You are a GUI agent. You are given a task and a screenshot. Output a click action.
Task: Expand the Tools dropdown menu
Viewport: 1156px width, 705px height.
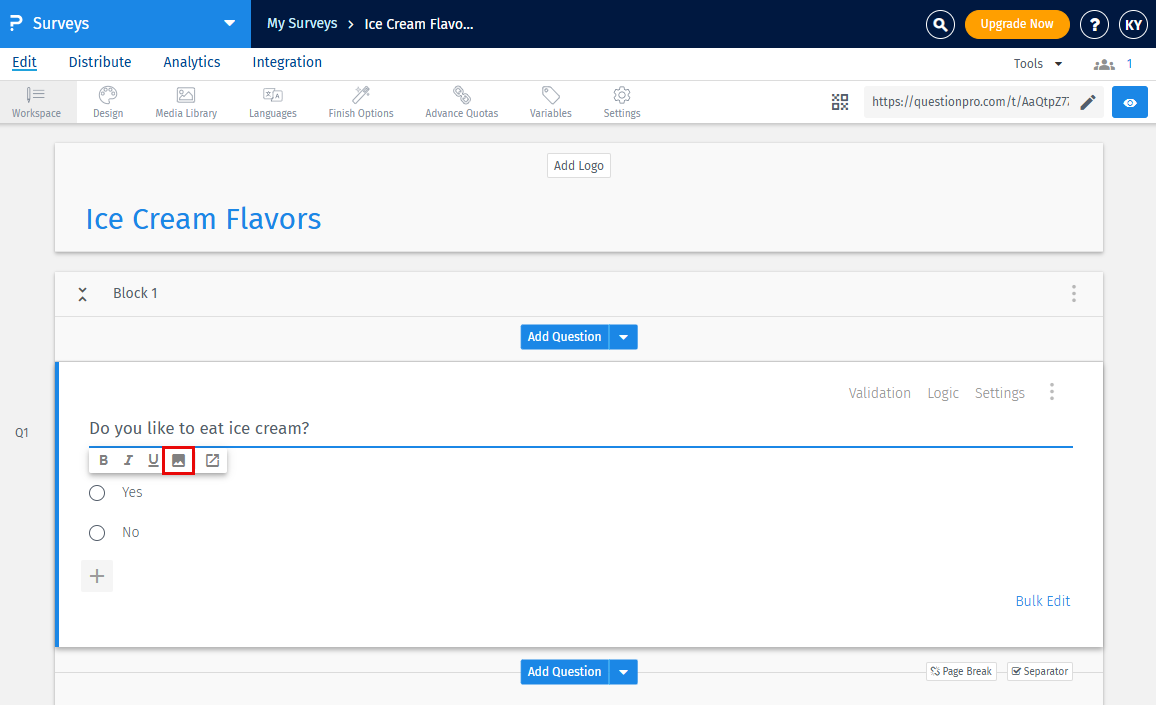pos(1038,64)
